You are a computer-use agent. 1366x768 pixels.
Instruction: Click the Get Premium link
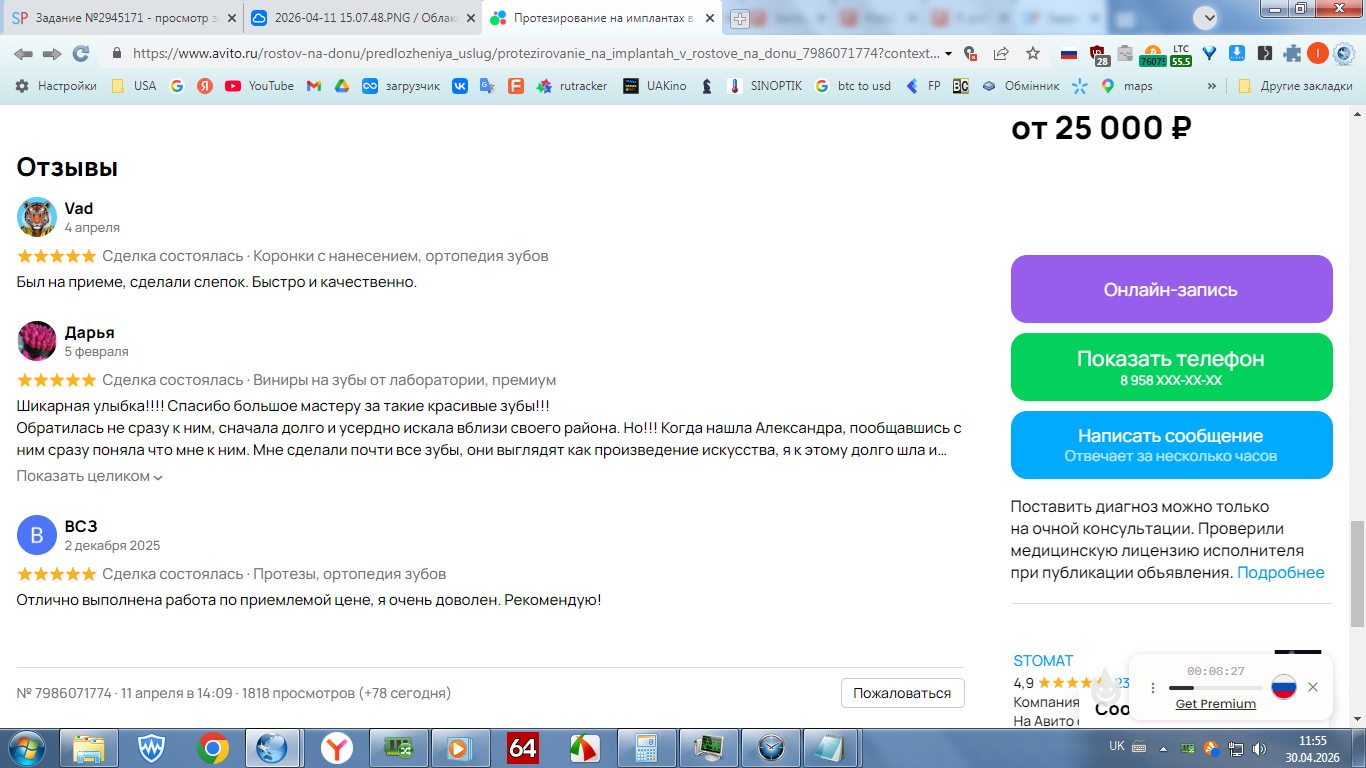(1216, 704)
